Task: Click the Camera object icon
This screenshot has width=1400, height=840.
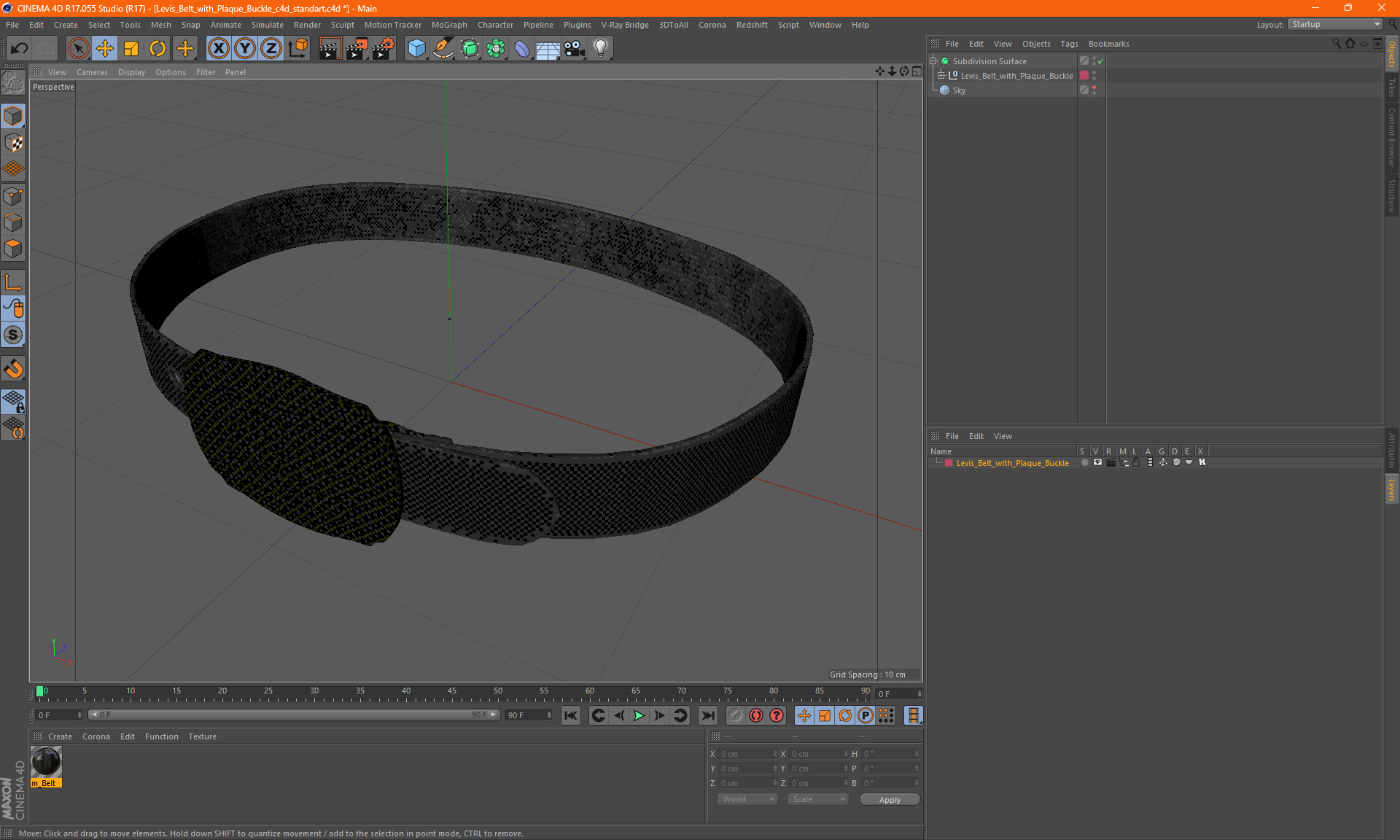Action: coord(574,49)
